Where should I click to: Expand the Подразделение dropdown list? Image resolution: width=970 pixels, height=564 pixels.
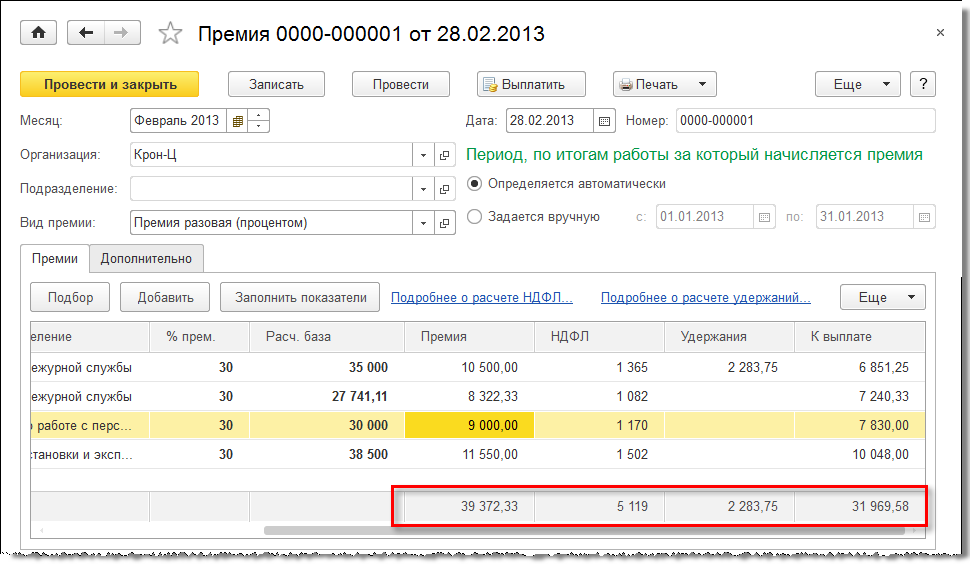423,188
